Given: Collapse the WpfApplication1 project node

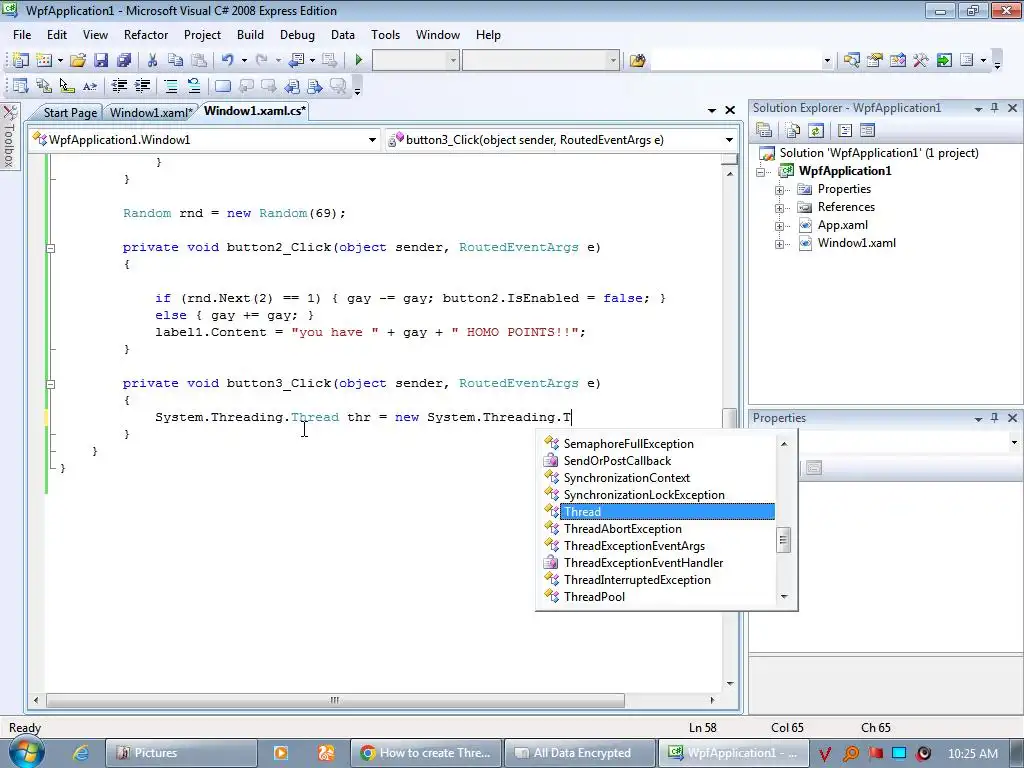Looking at the screenshot, I should tap(761, 172).
